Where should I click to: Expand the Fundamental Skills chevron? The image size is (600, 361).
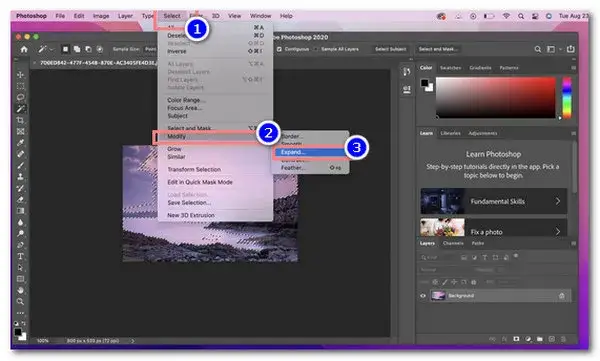(x=558, y=201)
